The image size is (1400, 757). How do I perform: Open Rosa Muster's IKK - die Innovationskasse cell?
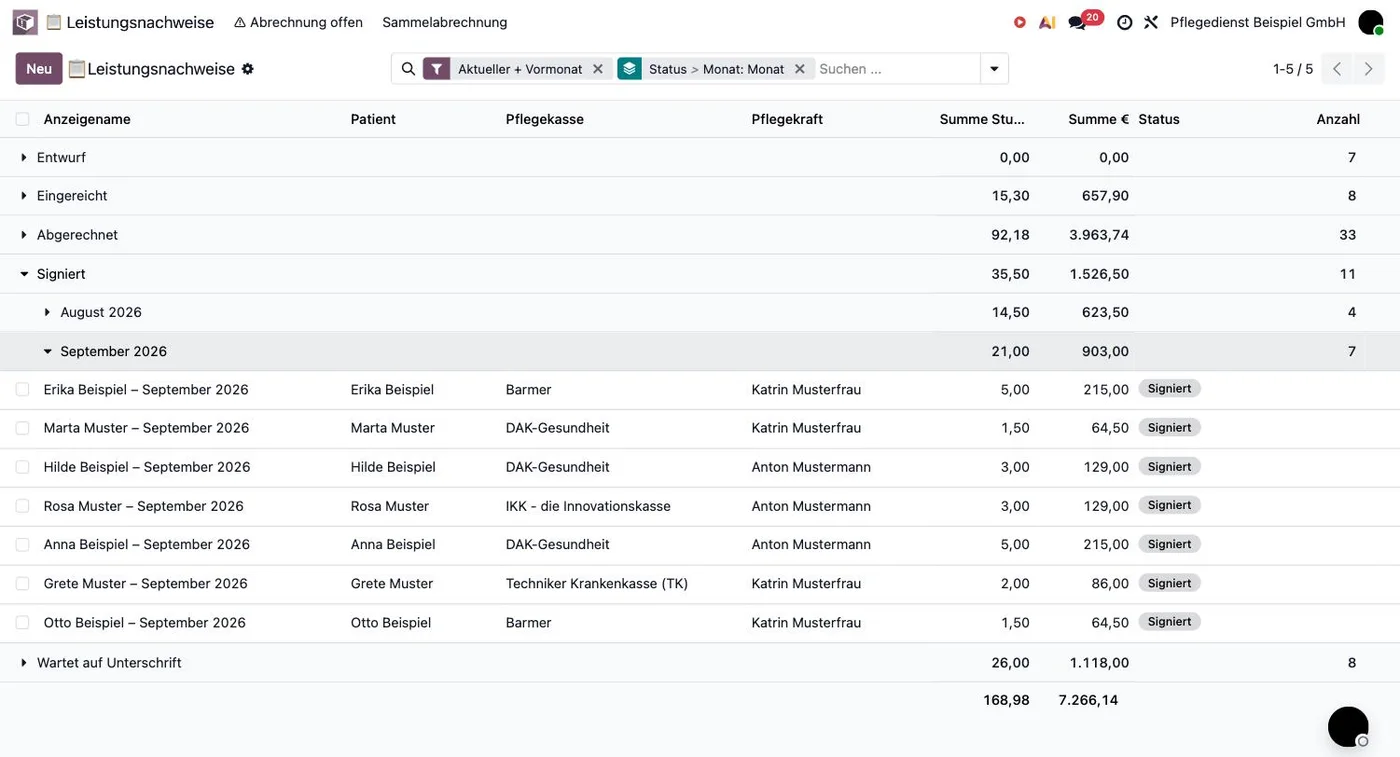pyautogui.click(x=588, y=506)
